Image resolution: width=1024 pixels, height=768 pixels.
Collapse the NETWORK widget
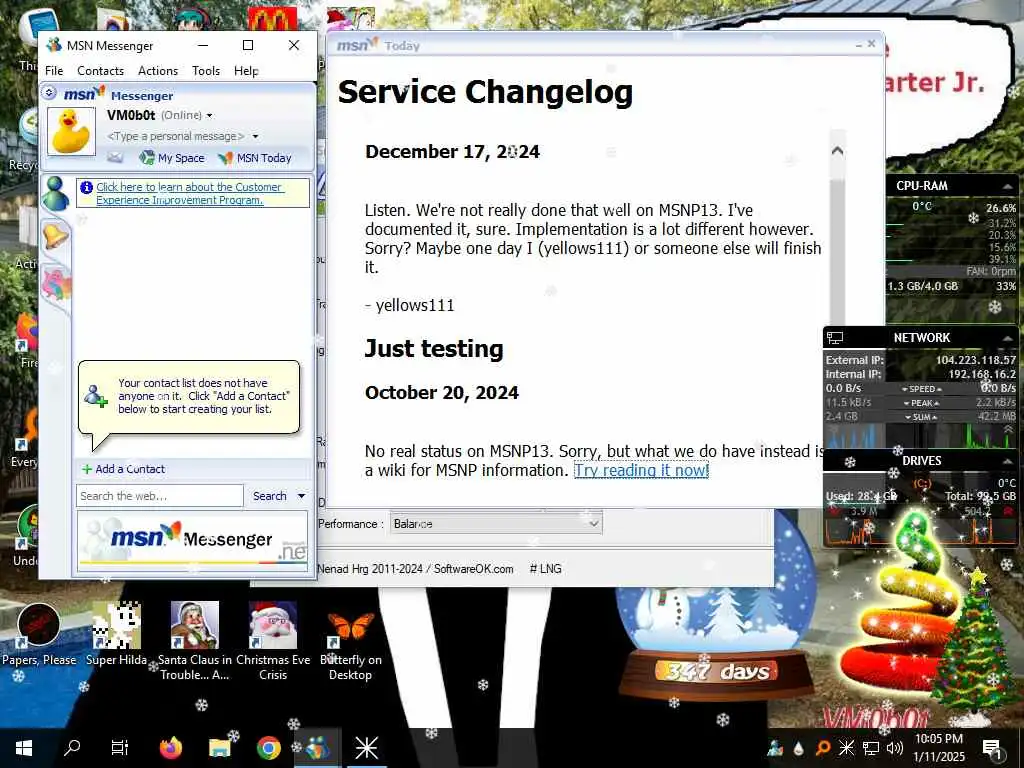[1006, 338]
